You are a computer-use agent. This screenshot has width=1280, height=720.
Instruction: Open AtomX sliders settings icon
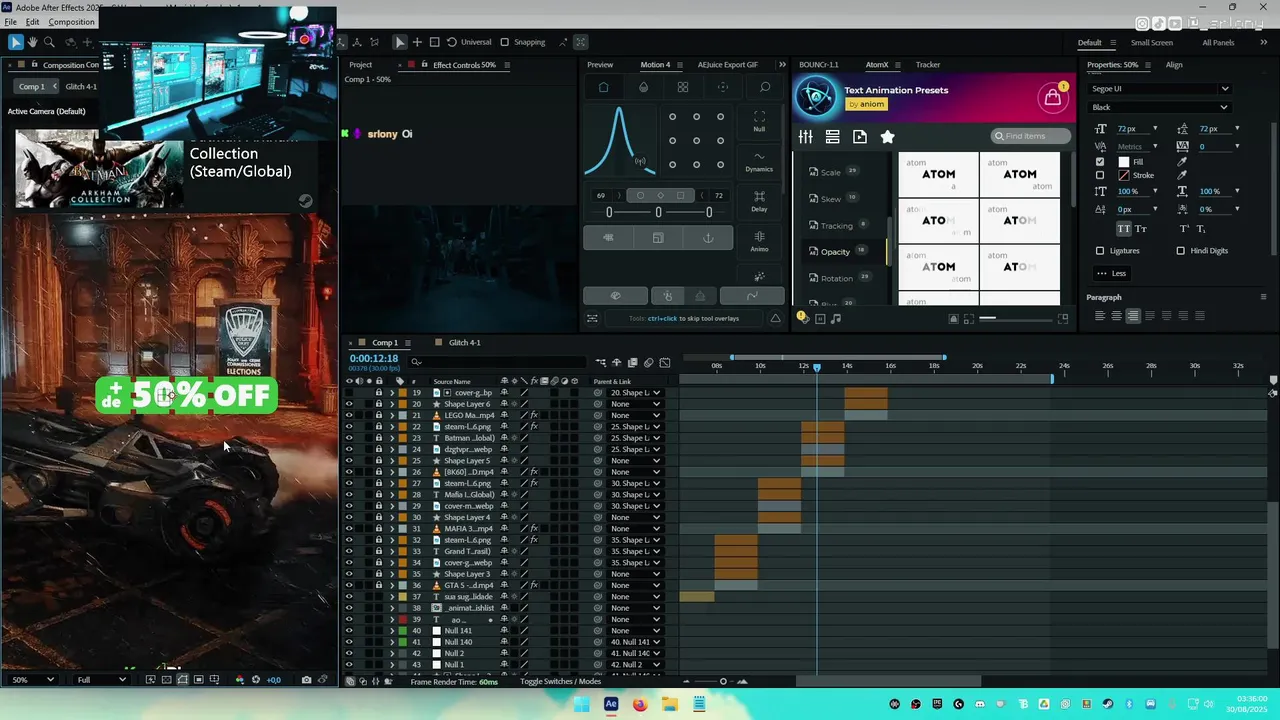pos(806,137)
